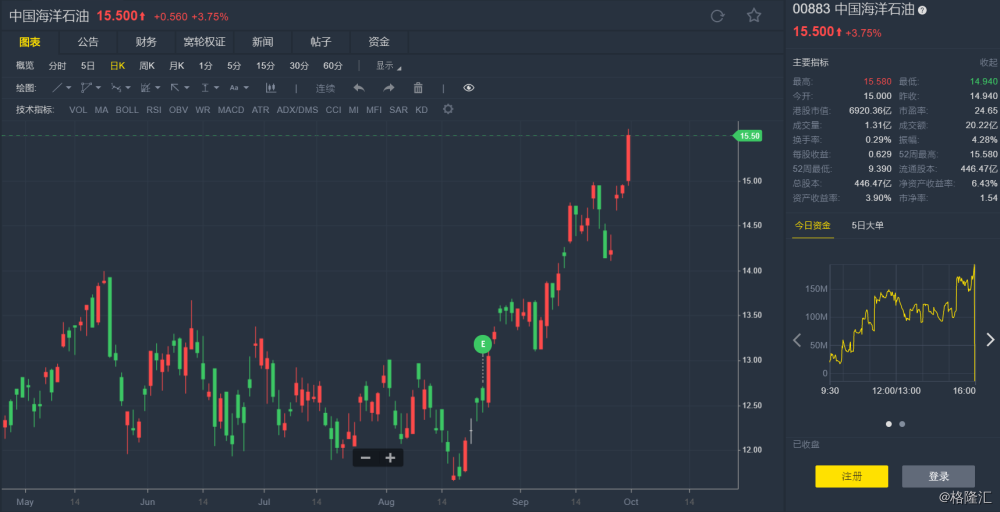
Task: Refresh the chart with the reload icon
Action: [x=717, y=16]
